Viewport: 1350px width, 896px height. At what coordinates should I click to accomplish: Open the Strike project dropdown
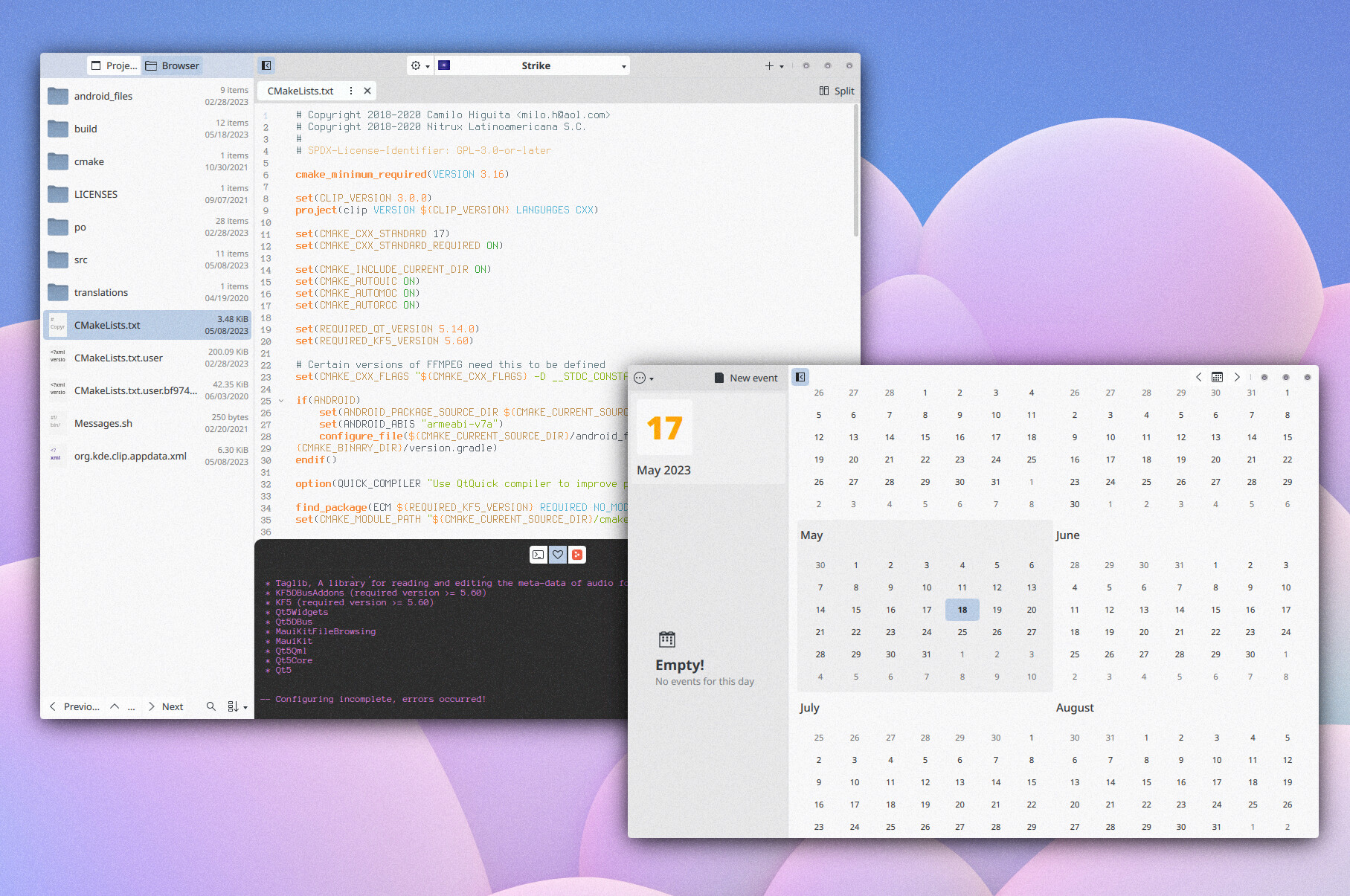pos(533,65)
